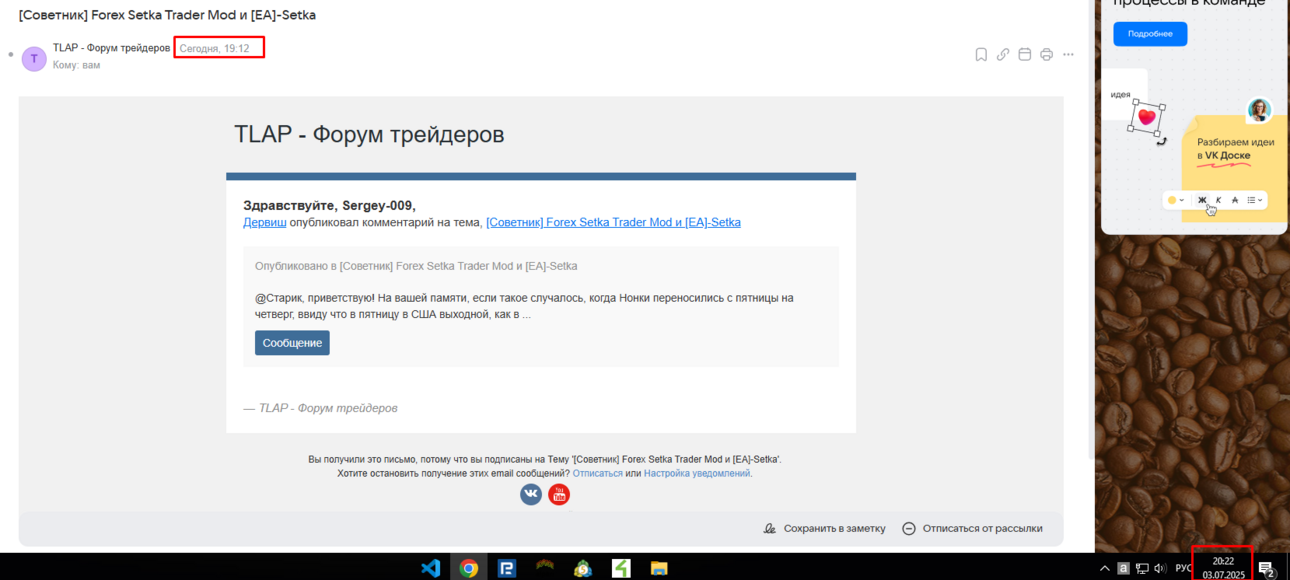
Task: Click the woman's avatar in the ad
Action: click(x=1259, y=110)
